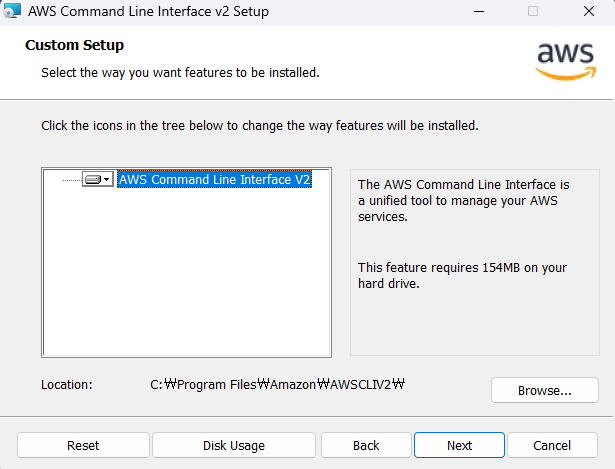Click the install location path text
The image size is (615, 469).
click(277, 384)
